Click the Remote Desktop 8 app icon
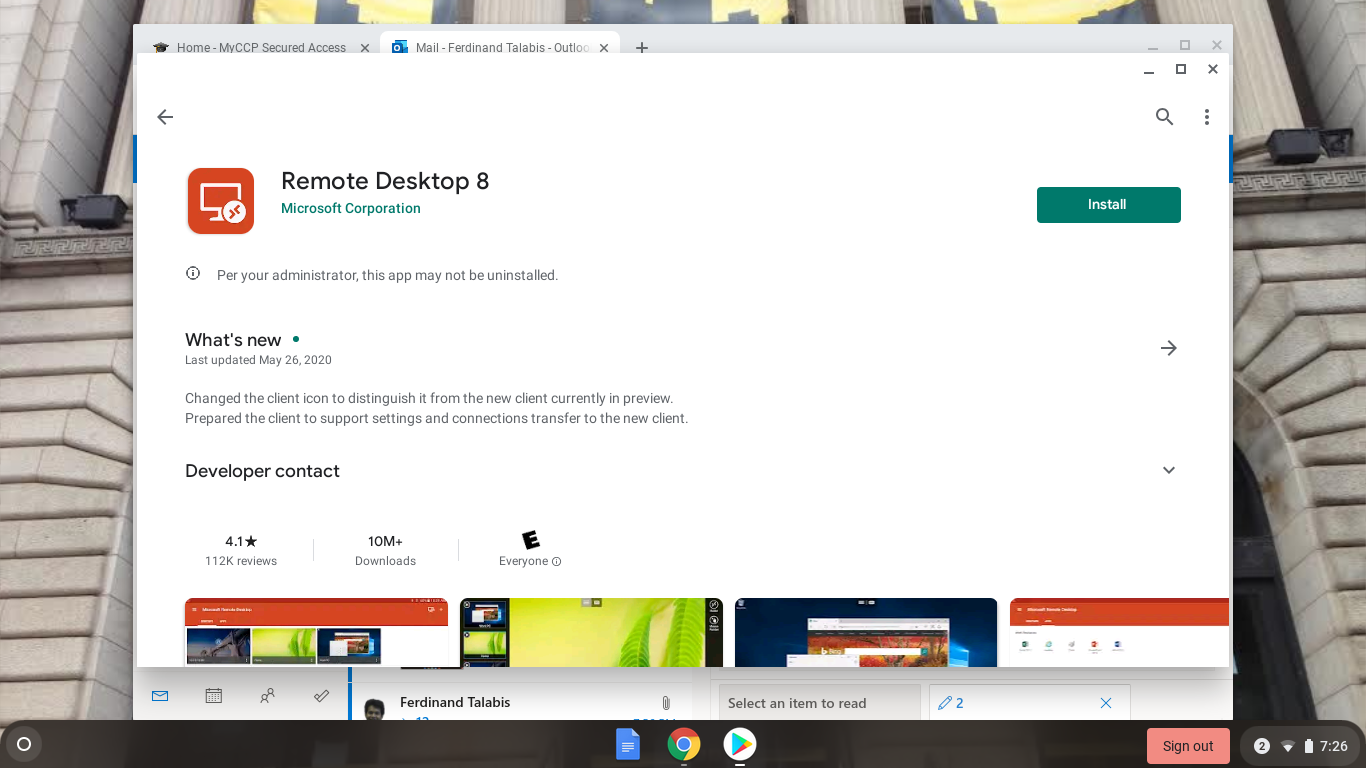Viewport: 1366px width, 768px height. tap(221, 201)
